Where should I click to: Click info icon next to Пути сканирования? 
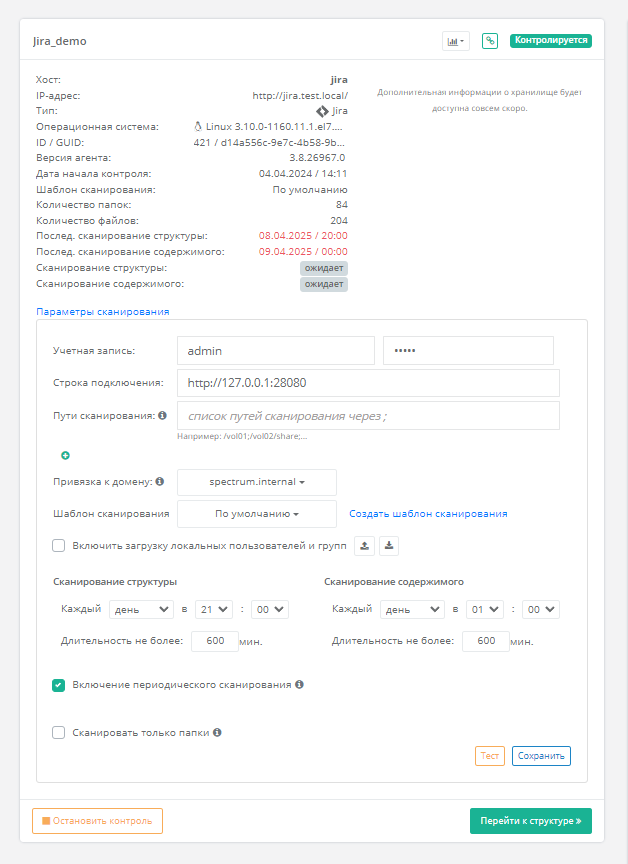163,415
